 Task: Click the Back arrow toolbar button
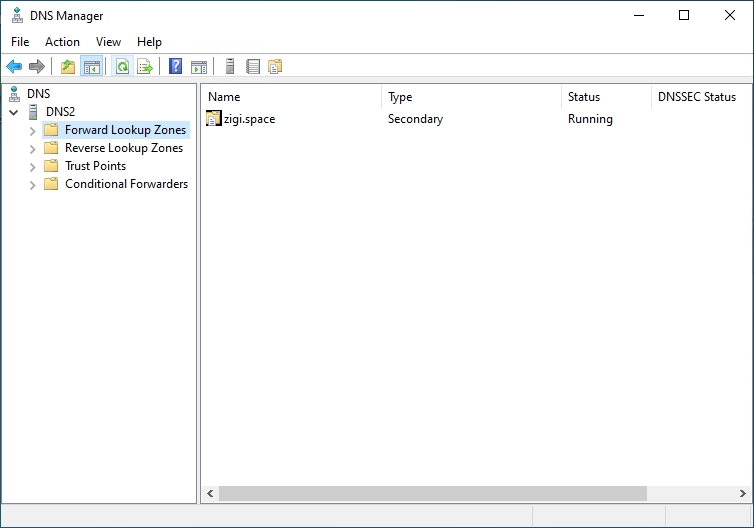14,66
